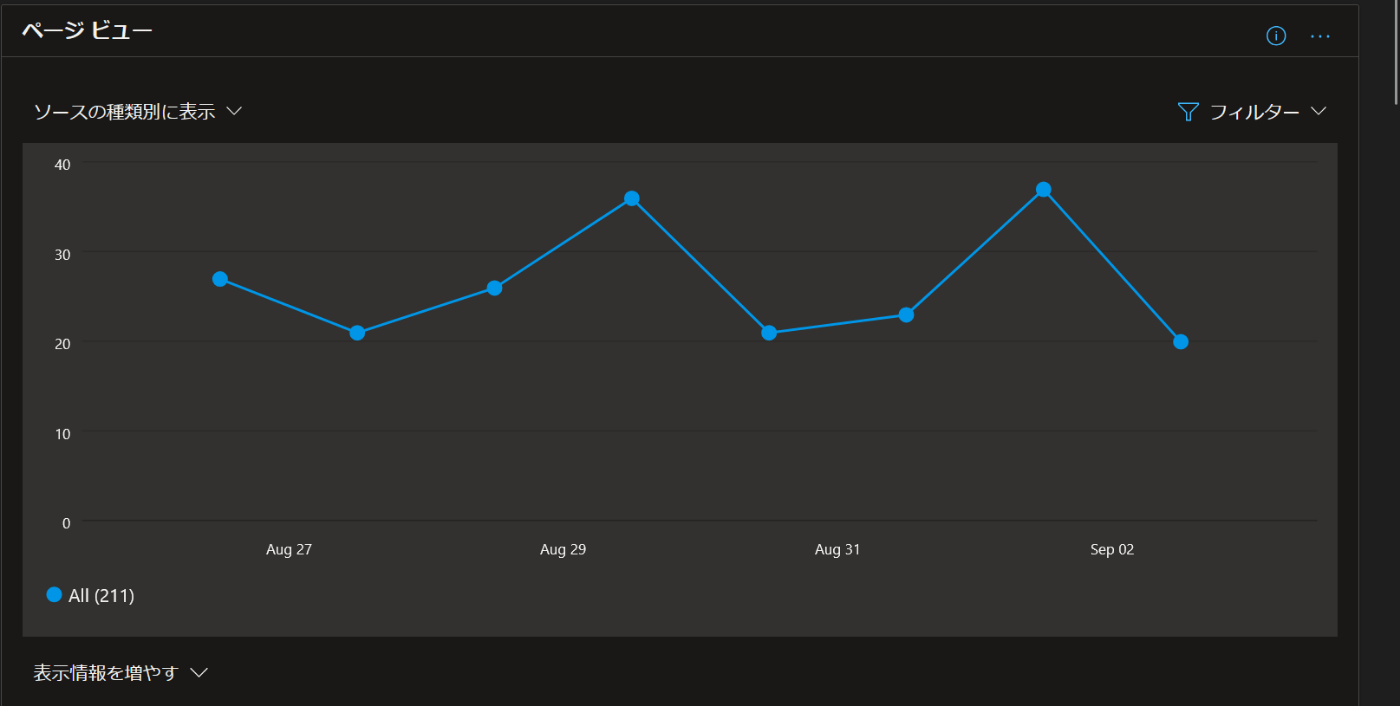The image size is (1400, 706).
Task: Expand 表示情報を増やす section
Action: pos(120,673)
